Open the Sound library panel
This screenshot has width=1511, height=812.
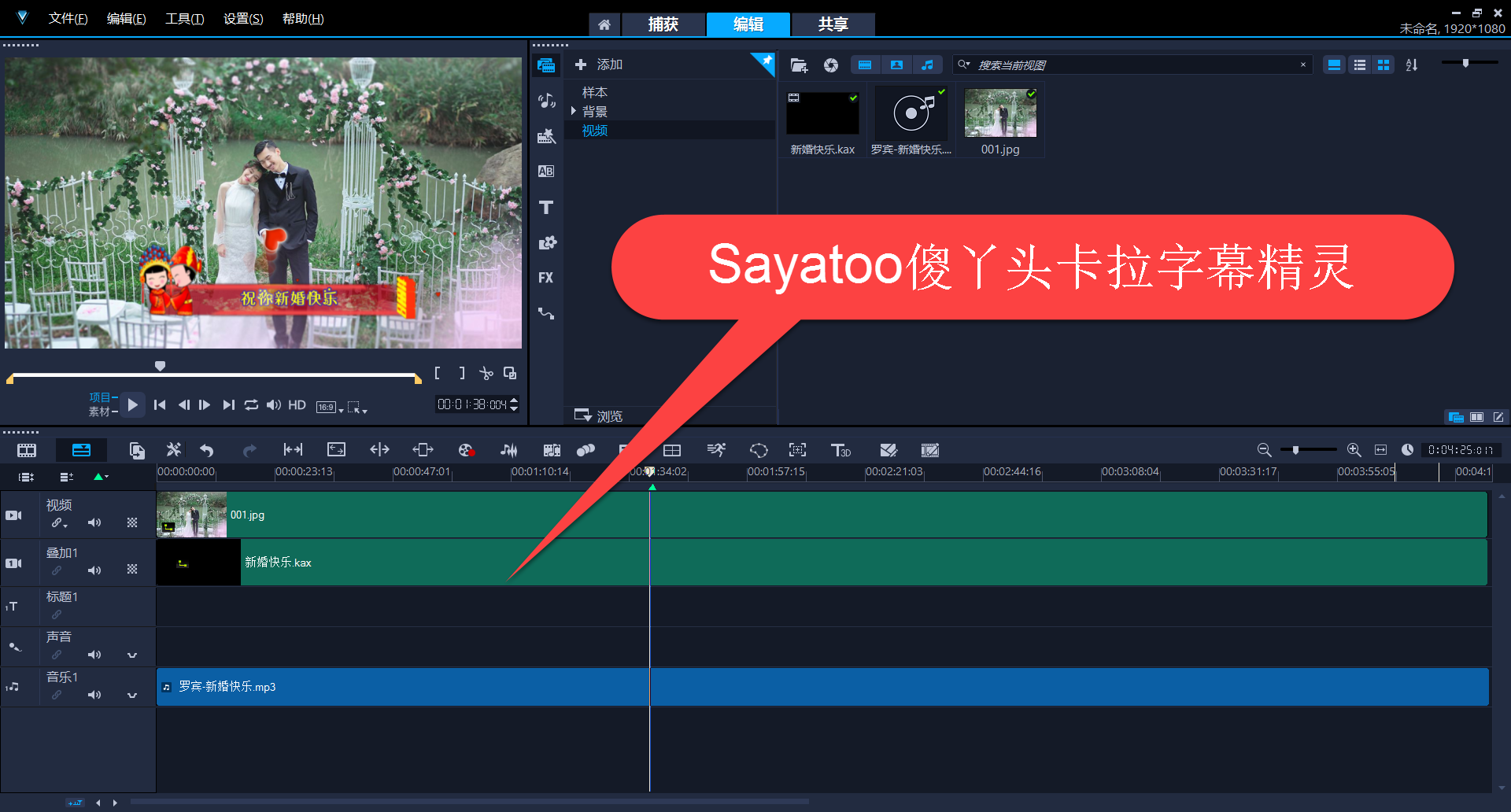[546, 101]
